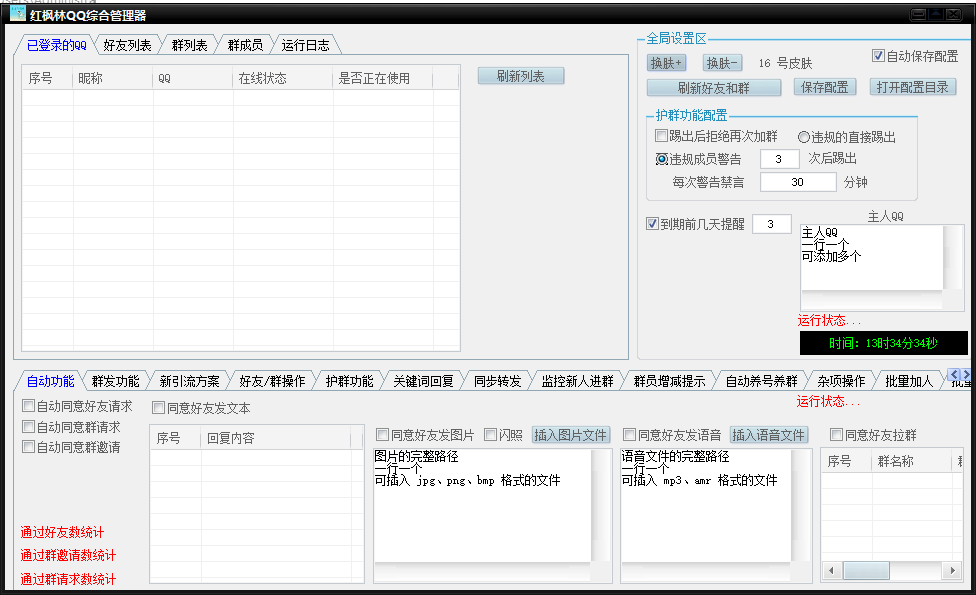Show the 运行日志 tab

(305, 45)
